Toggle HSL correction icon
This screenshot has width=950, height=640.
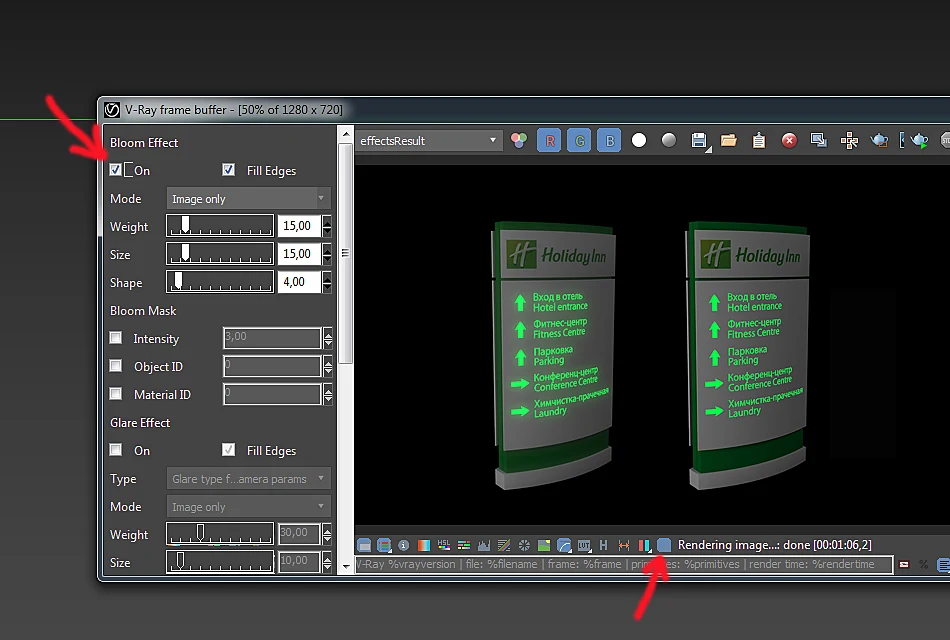pyautogui.click(x=443, y=545)
